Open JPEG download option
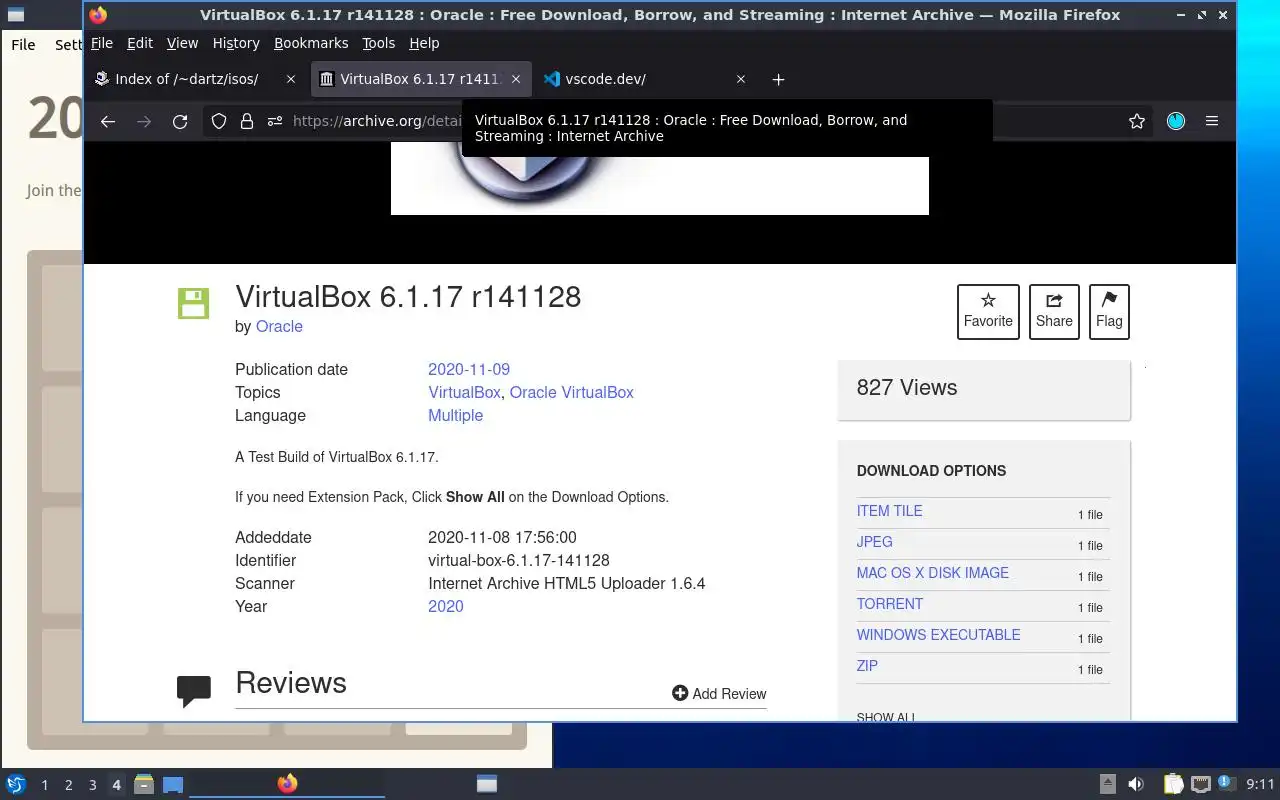The width and height of the screenshot is (1280, 800). pos(874,542)
